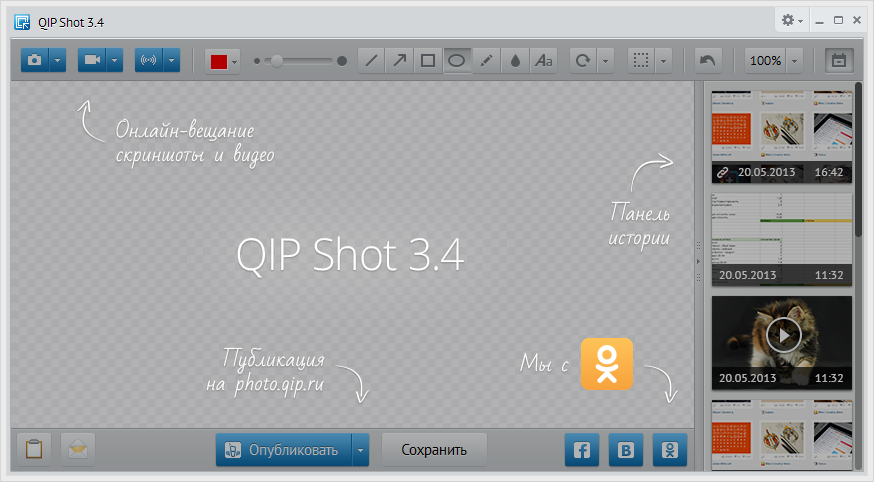Click the Опубликовать button

coord(284,451)
